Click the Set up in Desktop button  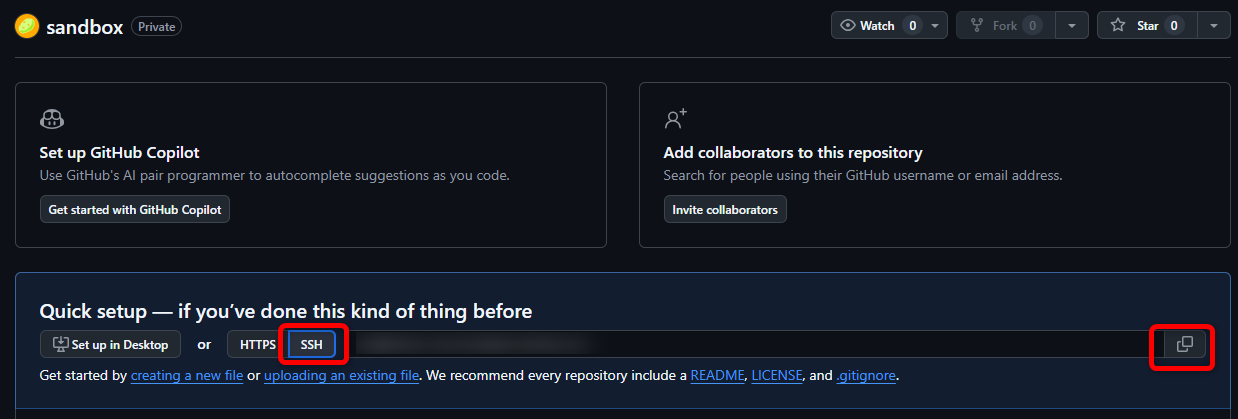111,345
